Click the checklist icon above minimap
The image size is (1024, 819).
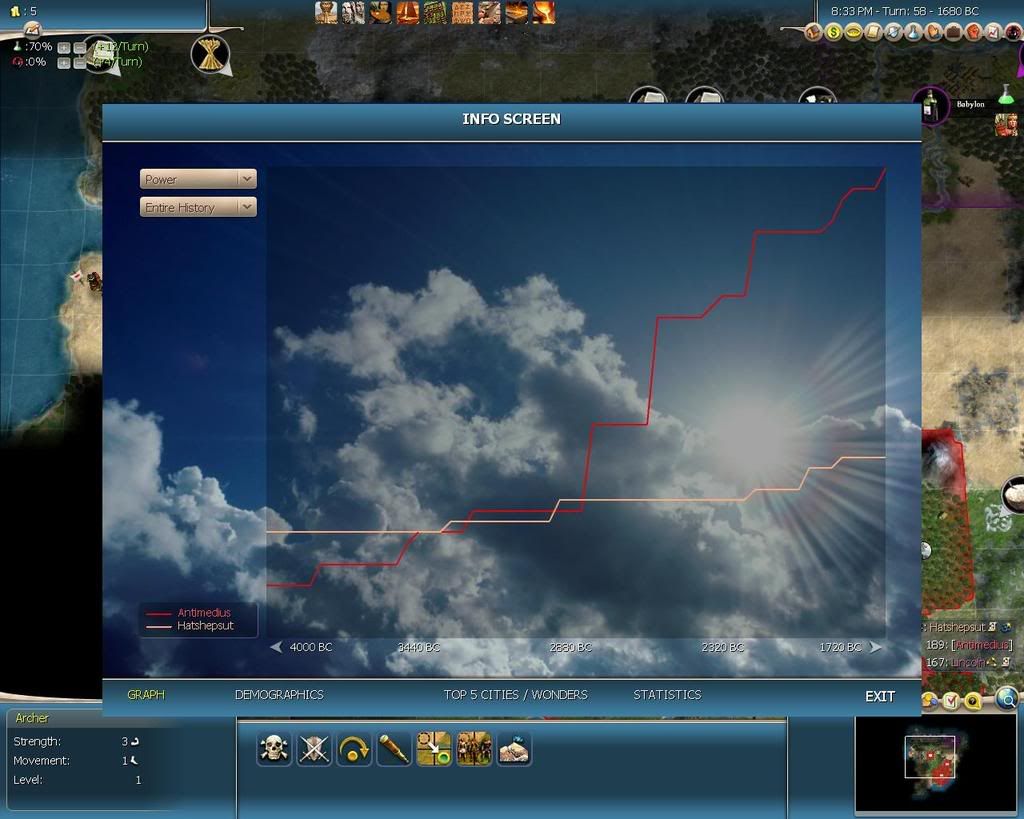tap(951, 701)
